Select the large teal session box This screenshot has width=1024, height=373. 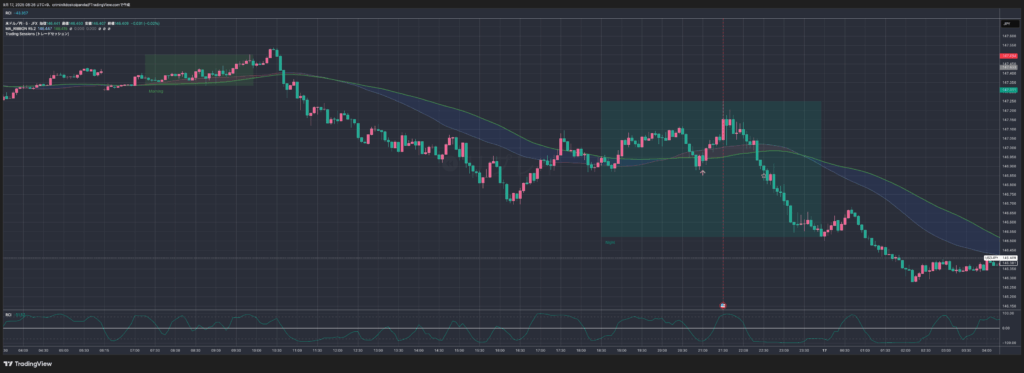coord(711,169)
